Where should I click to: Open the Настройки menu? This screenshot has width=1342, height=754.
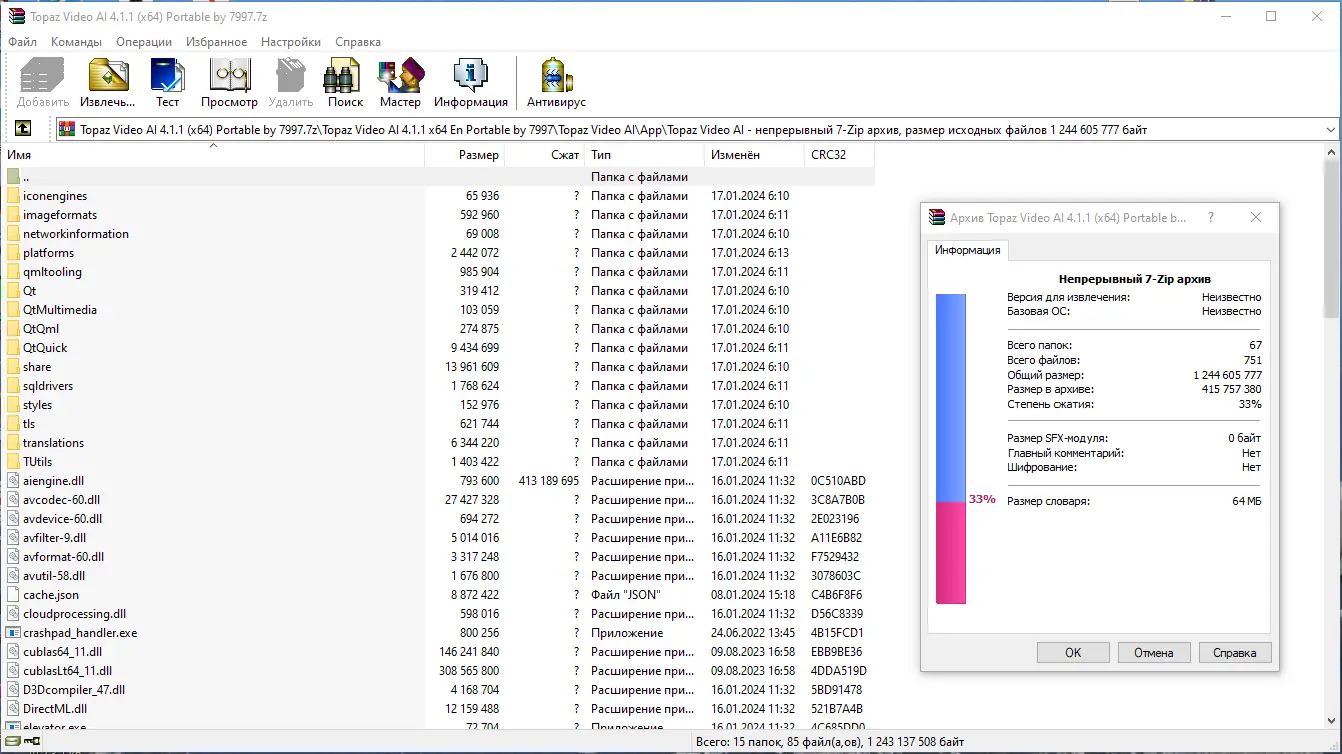(290, 42)
